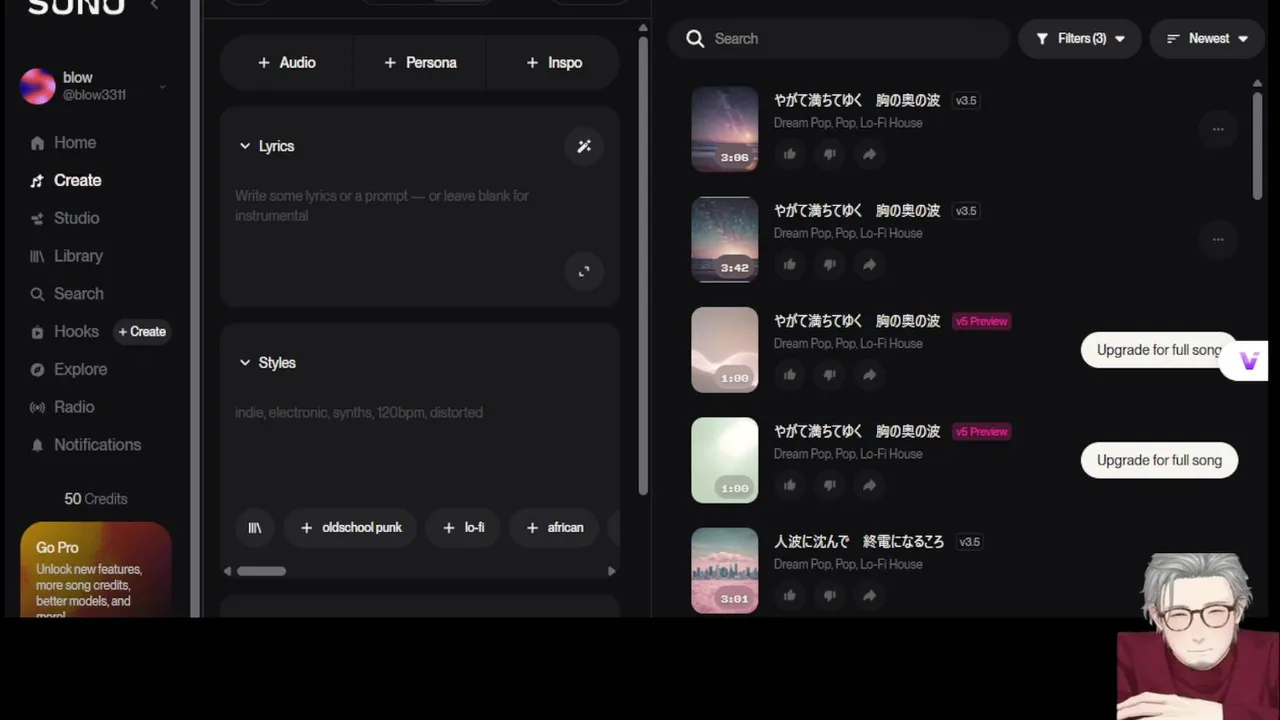Viewport: 1280px width, 720px height.
Task: Click into the song Search field
Action: click(840, 39)
